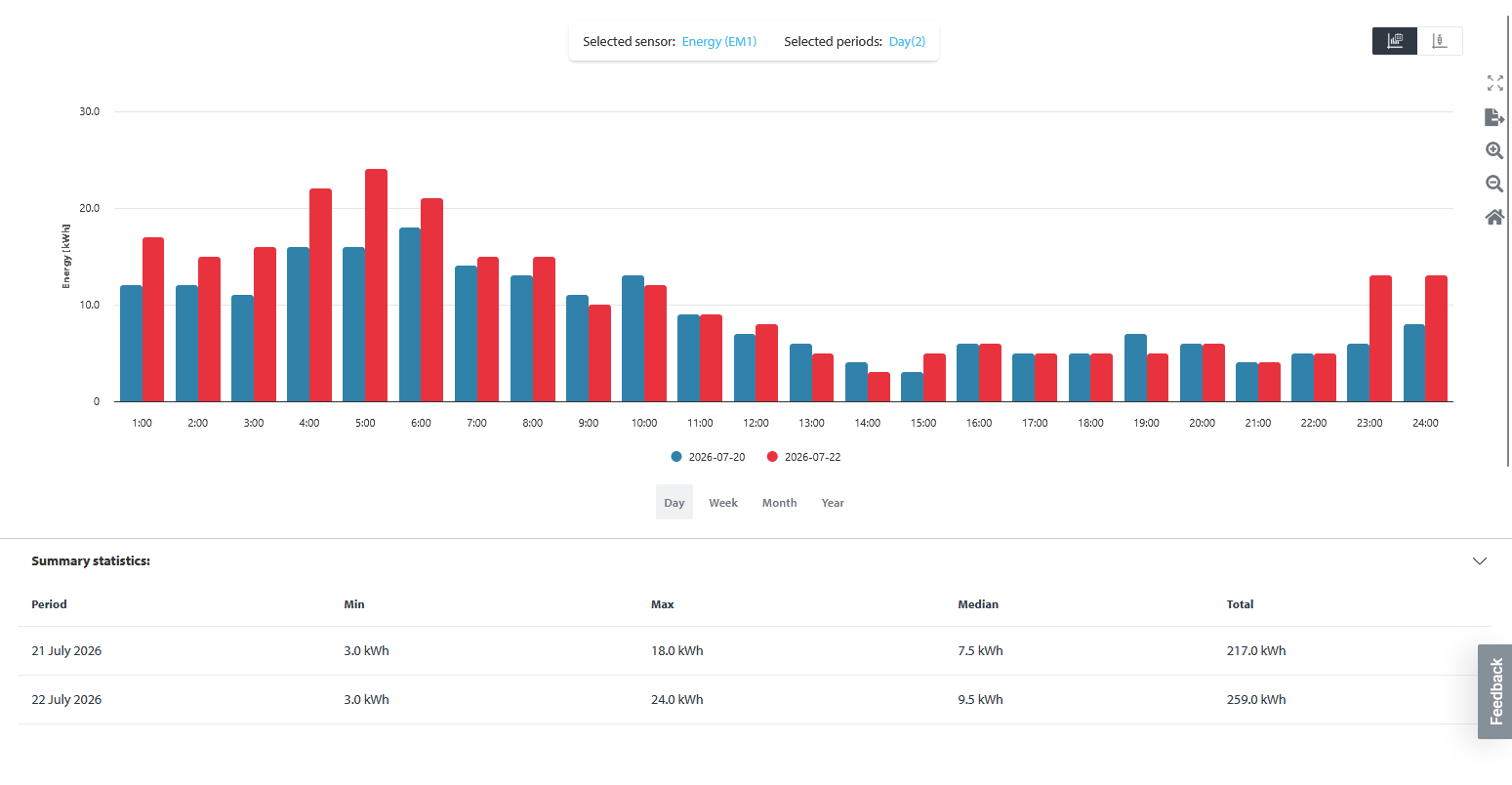1512x785 pixels.
Task: Collapse the Summary statistics section
Action: [x=1480, y=561]
